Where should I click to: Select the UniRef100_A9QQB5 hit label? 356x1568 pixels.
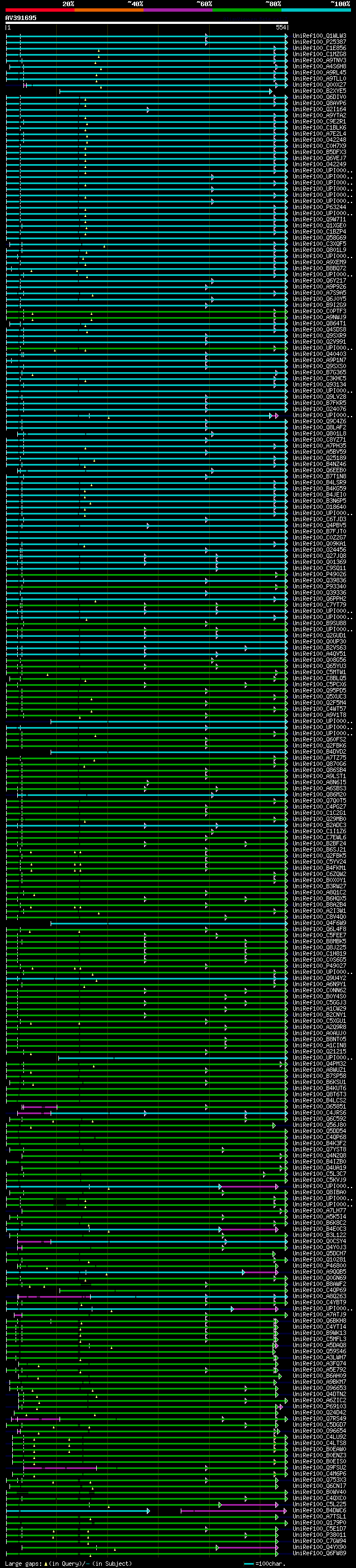click(x=319, y=1272)
